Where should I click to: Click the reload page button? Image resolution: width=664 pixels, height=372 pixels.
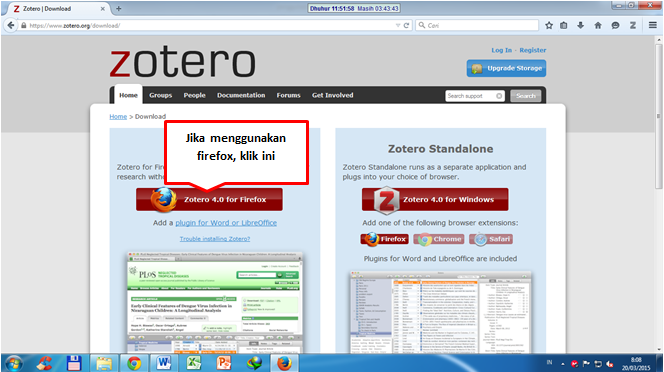406,25
